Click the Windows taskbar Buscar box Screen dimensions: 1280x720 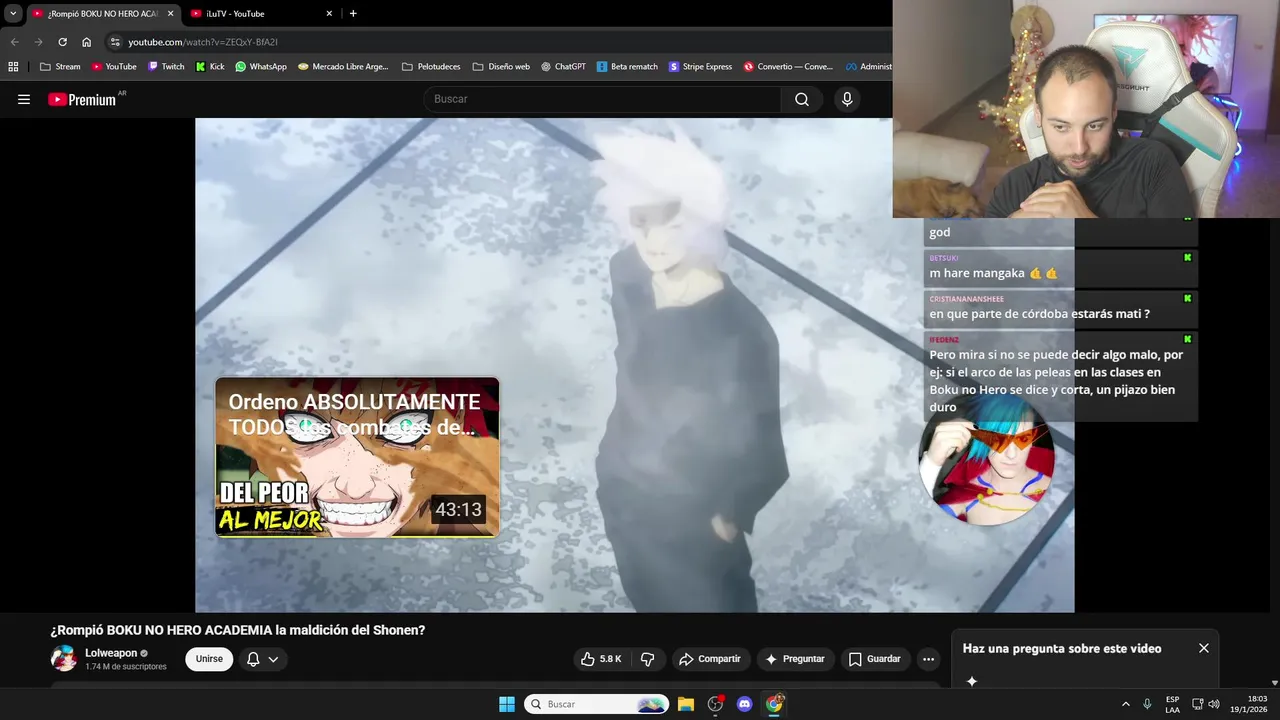(x=596, y=704)
